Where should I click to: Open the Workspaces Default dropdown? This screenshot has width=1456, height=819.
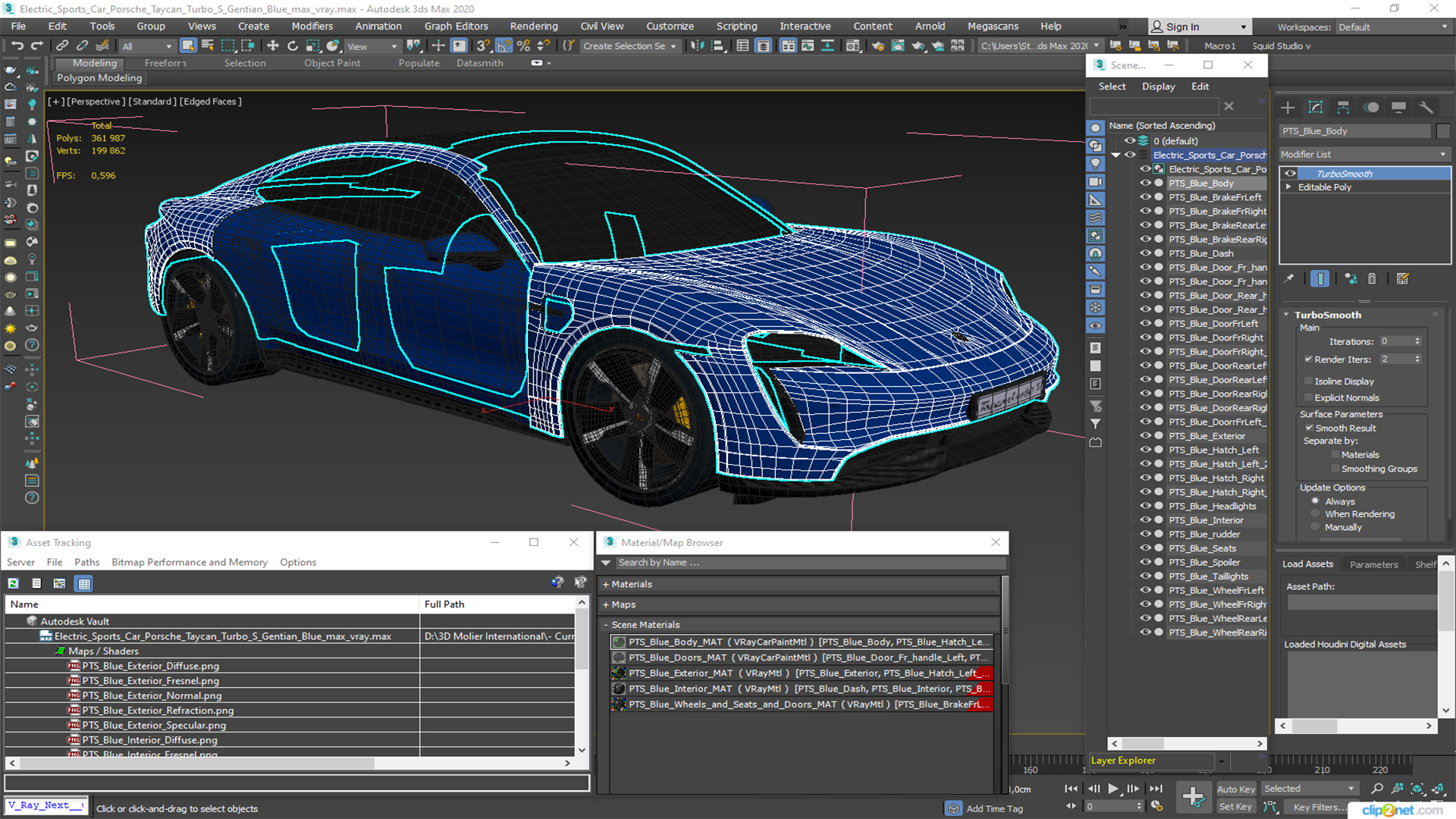(x=1392, y=27)
